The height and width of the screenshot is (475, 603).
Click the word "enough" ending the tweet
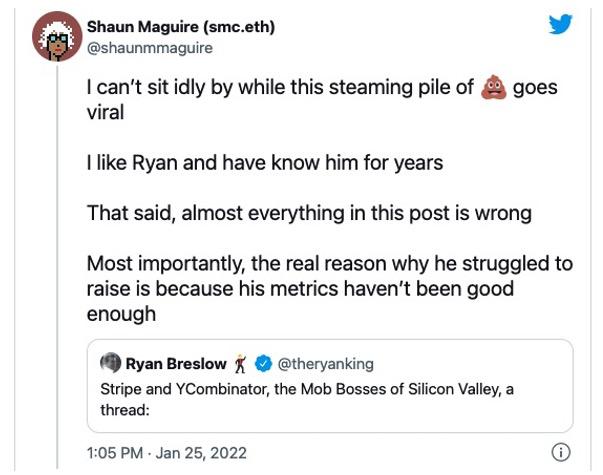click(121, 315)
